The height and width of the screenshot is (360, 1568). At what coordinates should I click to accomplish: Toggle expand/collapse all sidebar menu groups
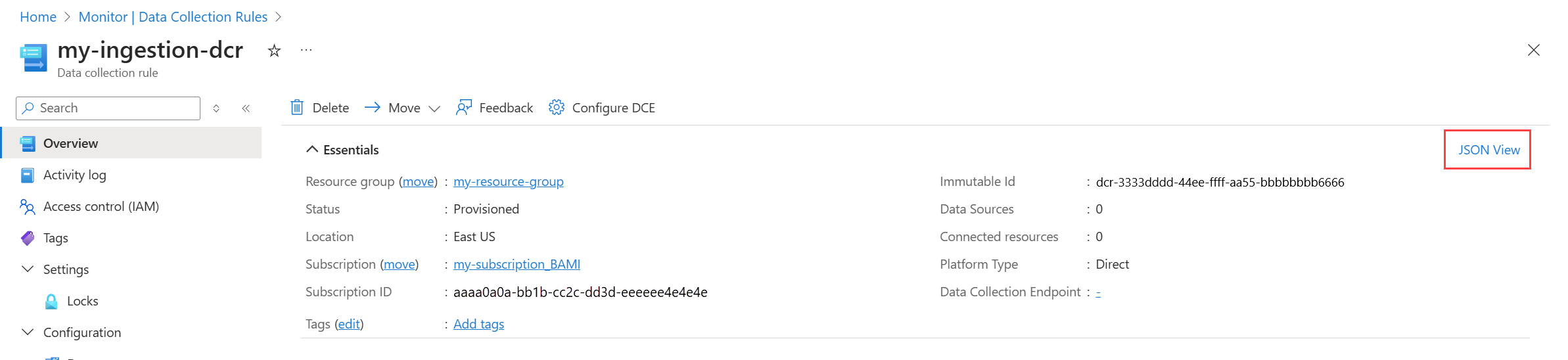(x=216, y=108)
